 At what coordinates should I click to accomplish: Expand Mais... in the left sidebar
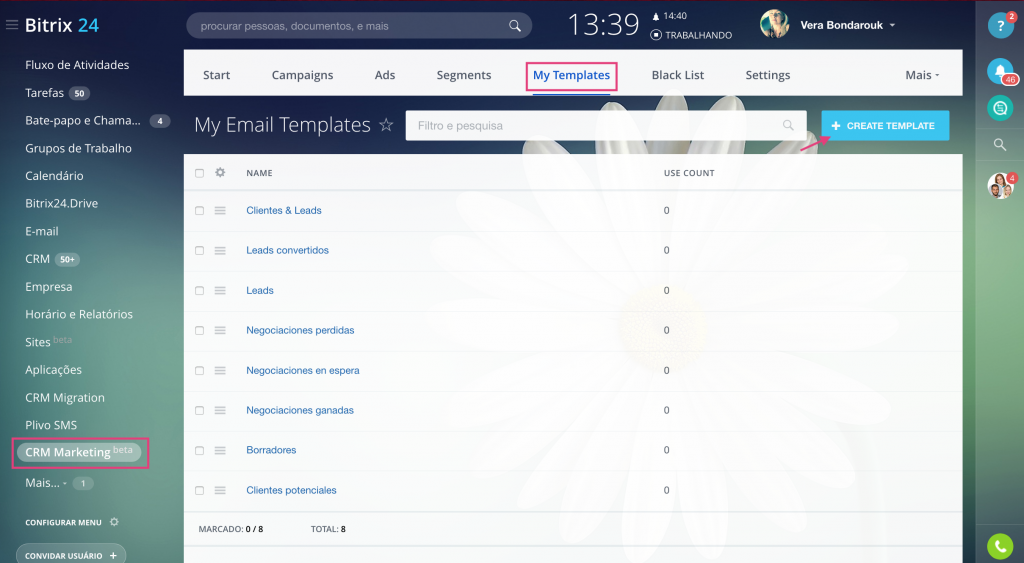coord(46,483)
